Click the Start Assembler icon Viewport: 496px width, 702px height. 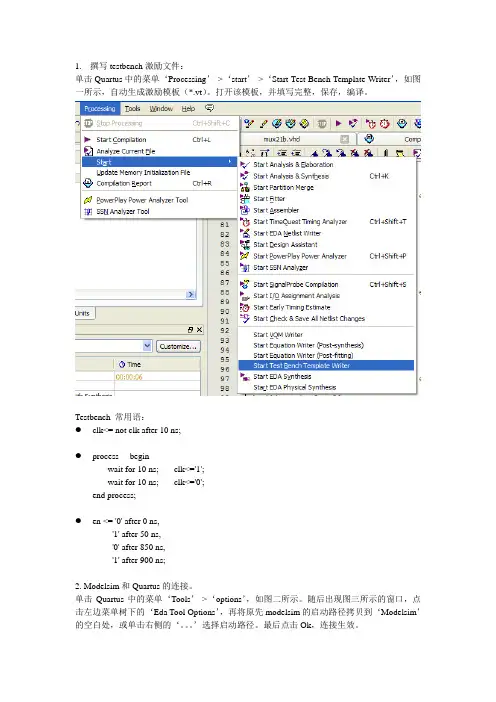(245, 210)
